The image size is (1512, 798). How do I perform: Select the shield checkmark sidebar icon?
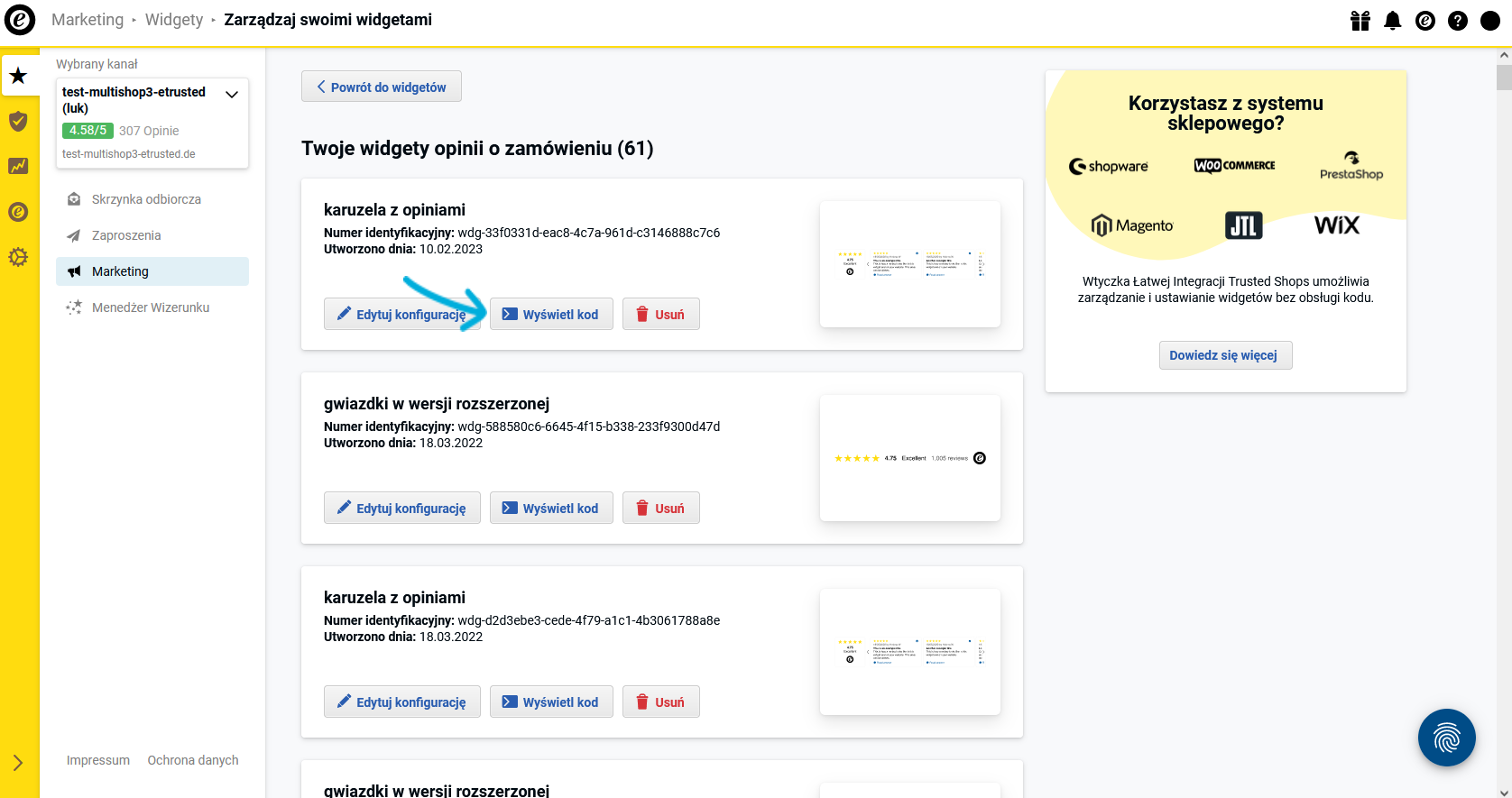(19, 121)
